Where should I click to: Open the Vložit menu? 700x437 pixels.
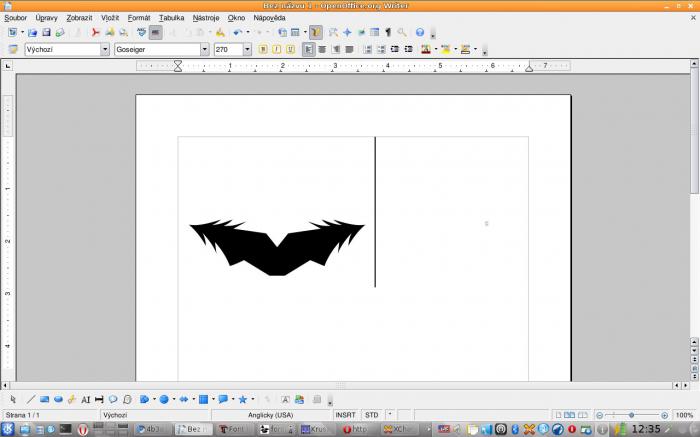click(x=110, y=18)
